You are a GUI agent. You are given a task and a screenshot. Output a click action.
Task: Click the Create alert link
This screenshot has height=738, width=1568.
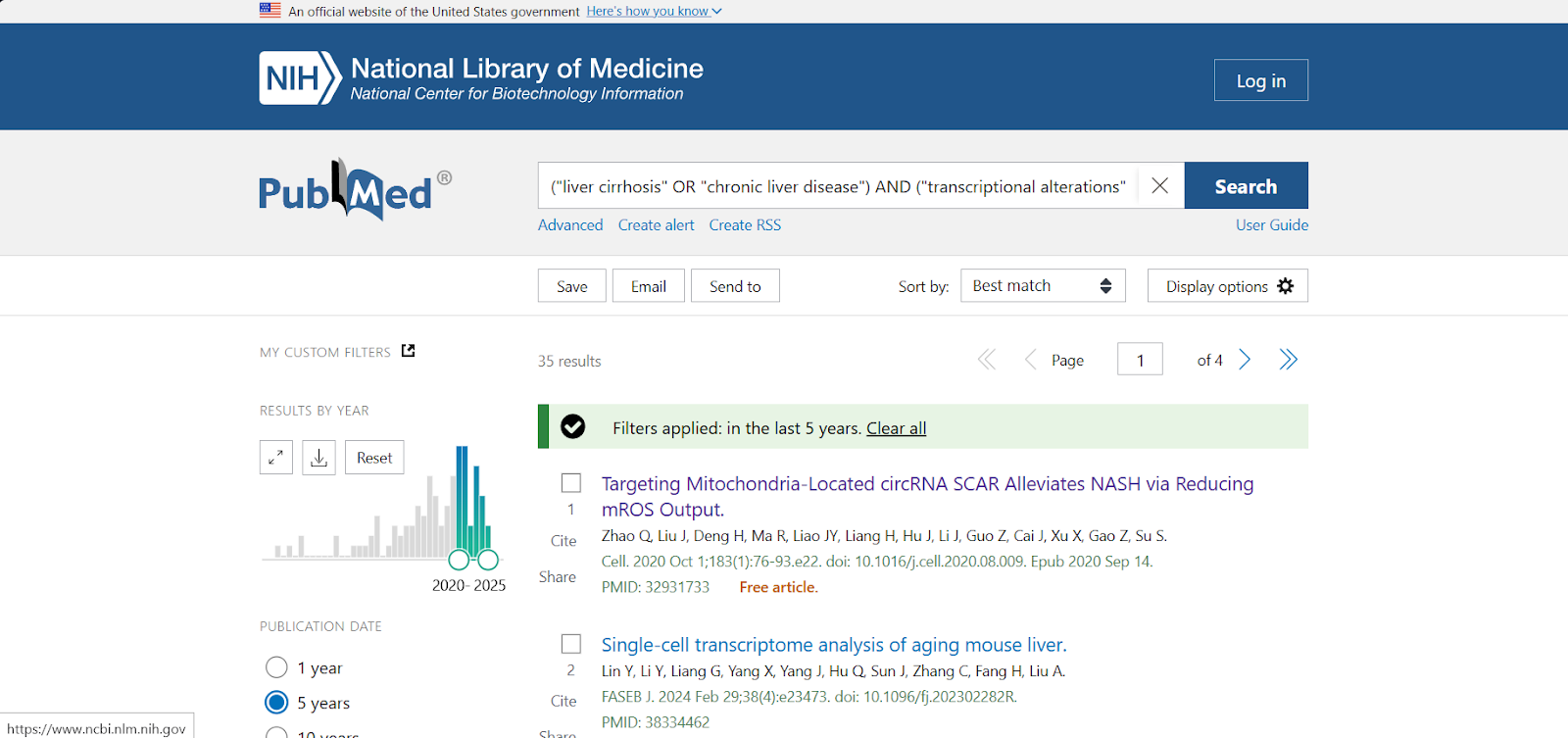[x=656, y=224]
